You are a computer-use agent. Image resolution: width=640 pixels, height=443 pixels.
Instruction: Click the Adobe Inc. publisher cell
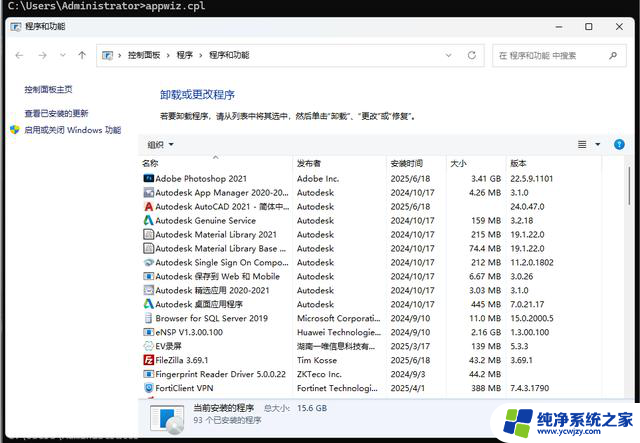(318, 178)
